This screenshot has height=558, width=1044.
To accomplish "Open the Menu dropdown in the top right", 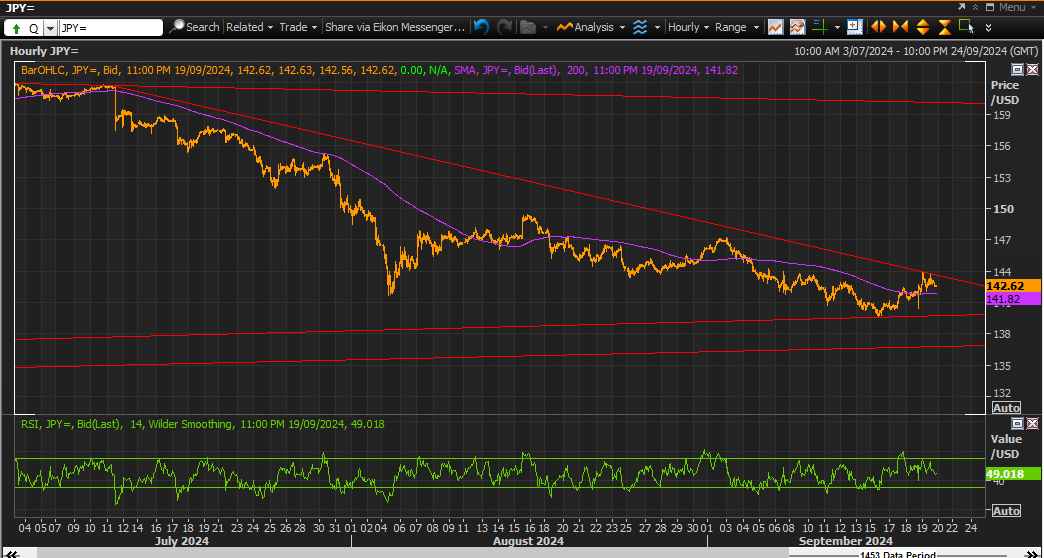I will pyautogui.click(x=1016, y=7).
